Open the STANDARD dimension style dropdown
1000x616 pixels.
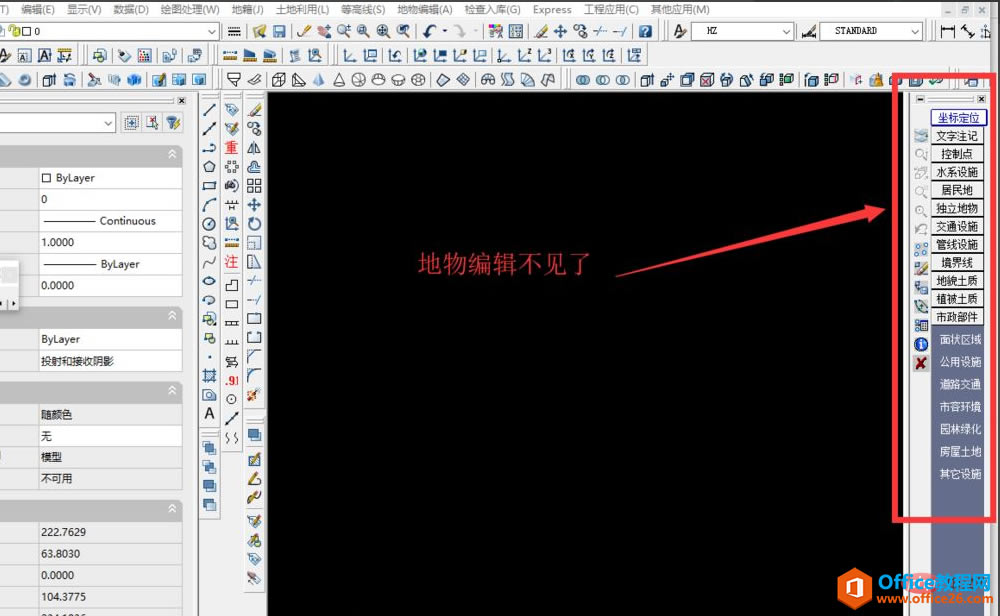click(x=915, y=31)
